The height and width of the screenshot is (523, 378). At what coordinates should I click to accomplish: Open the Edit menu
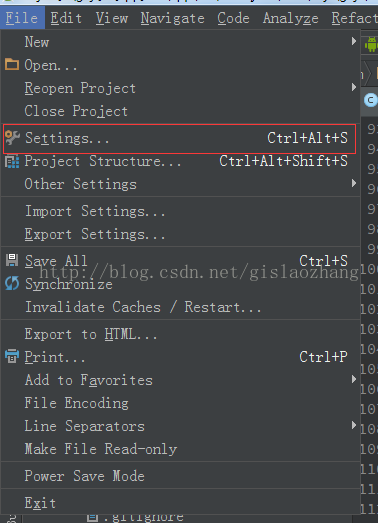pyautogui.click(x=66, y=18)
